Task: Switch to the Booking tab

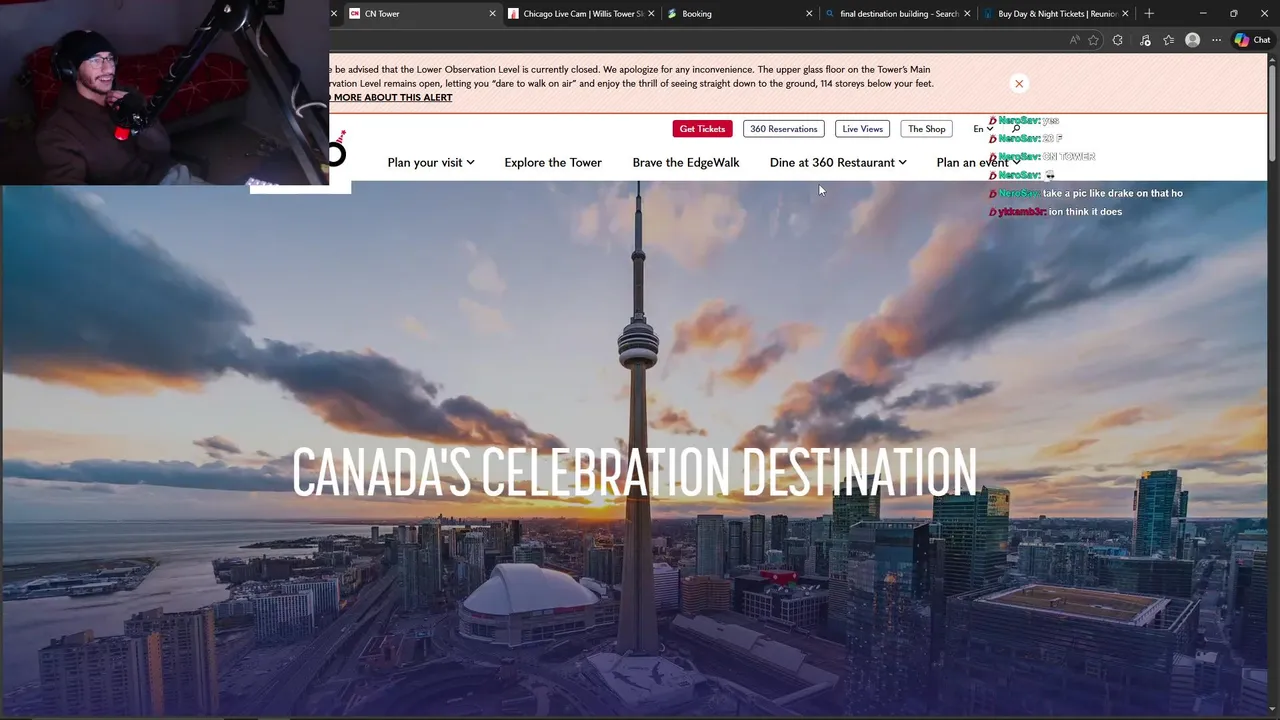Action: pos(739,14)
